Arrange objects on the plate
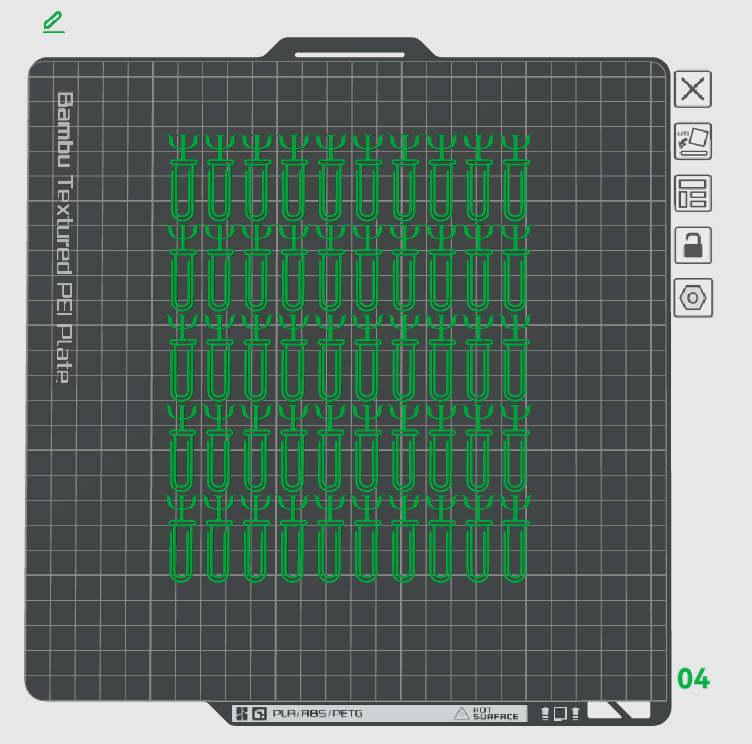This screenshot has height=744, width=752. 693,193
